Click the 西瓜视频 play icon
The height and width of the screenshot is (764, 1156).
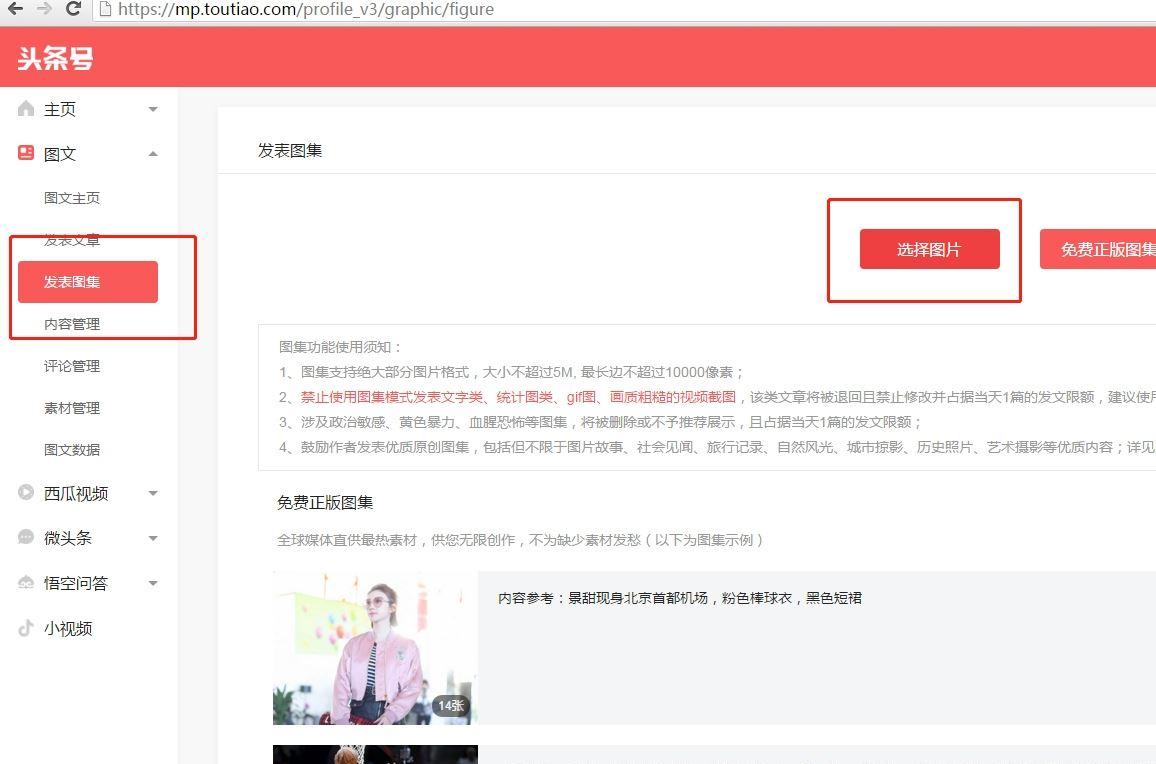pos(26,492)
